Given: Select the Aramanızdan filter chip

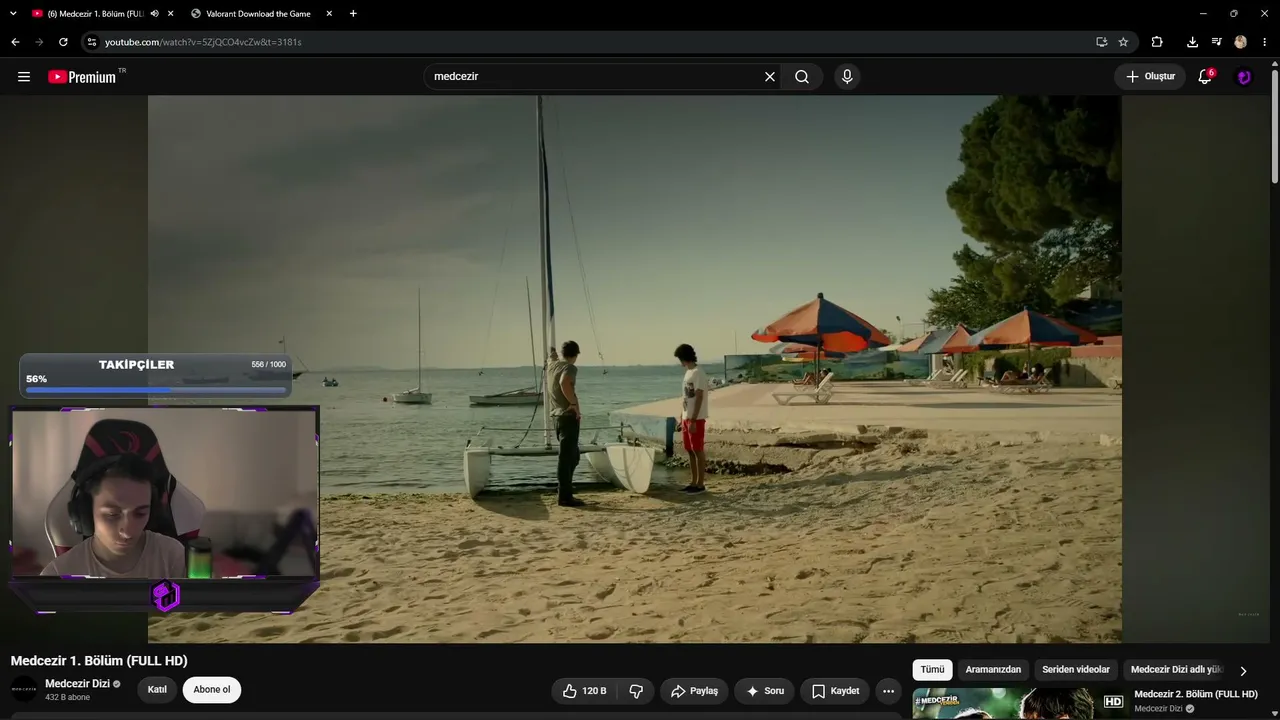Looking at the screenshot, I should point(993,670).
